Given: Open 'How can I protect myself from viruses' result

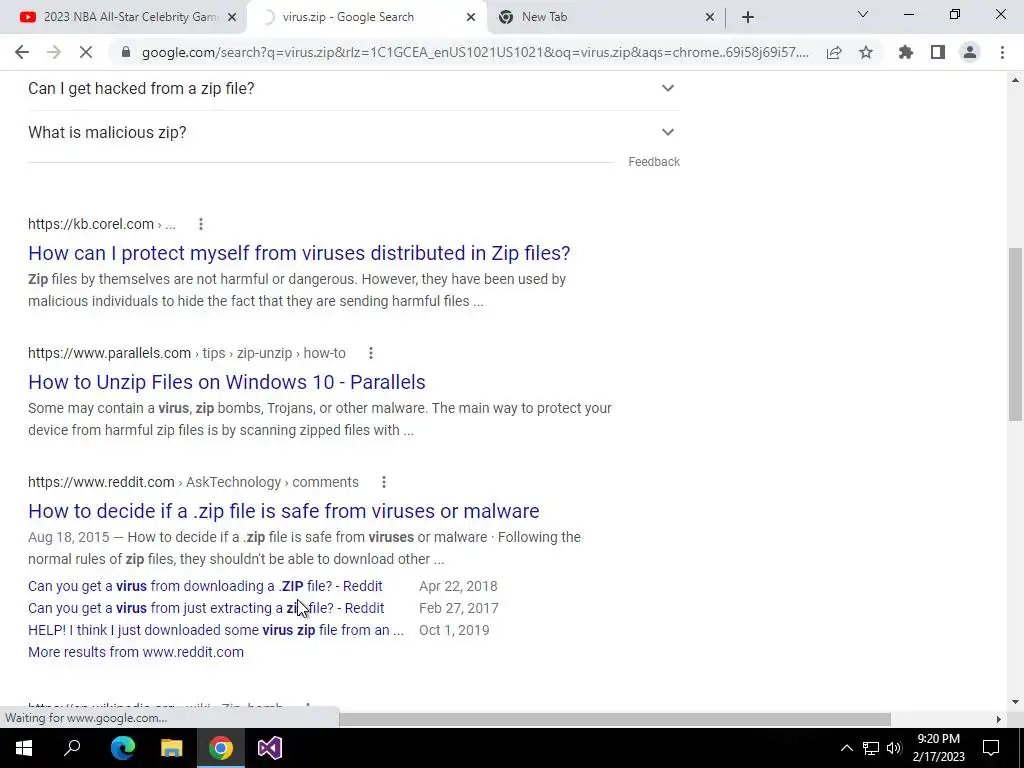Looking at the screenshot, I should [299, 253].
